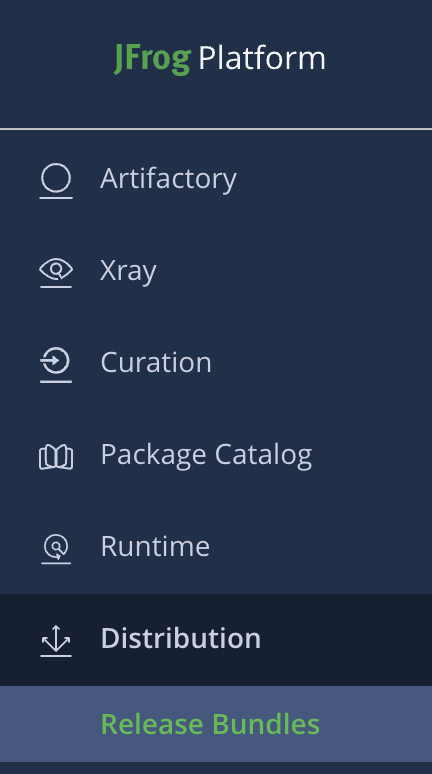The width and height of the screenshot is (432, 774).
Task: Open Package Catalog from the sidebar
Action: [x=216, y=454]
